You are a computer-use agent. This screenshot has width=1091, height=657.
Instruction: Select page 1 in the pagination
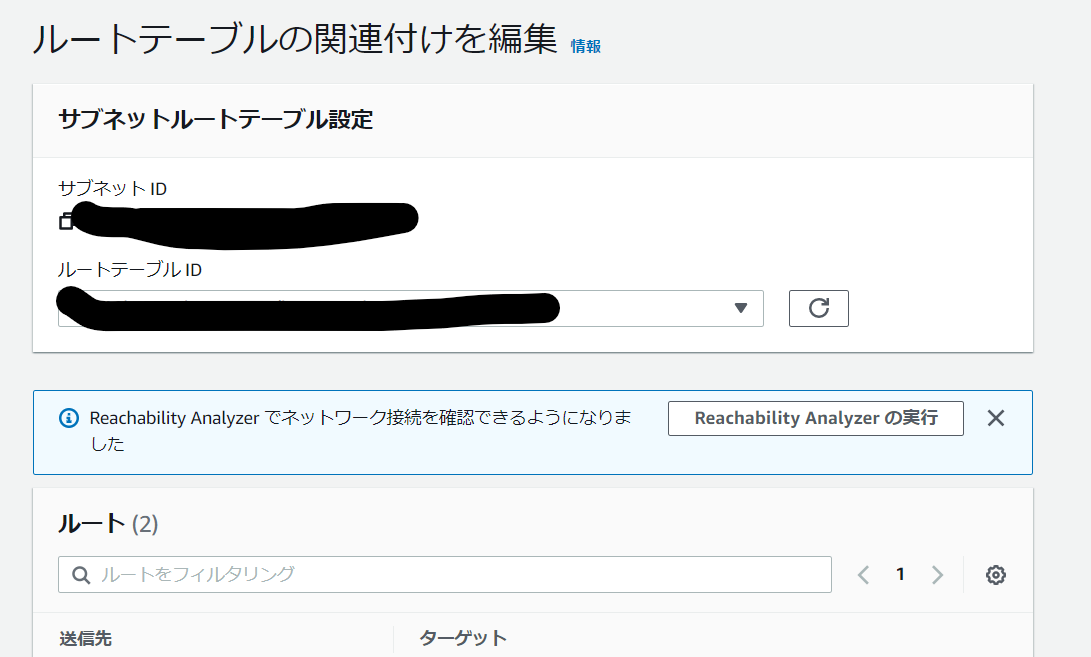tap(899, 574)
